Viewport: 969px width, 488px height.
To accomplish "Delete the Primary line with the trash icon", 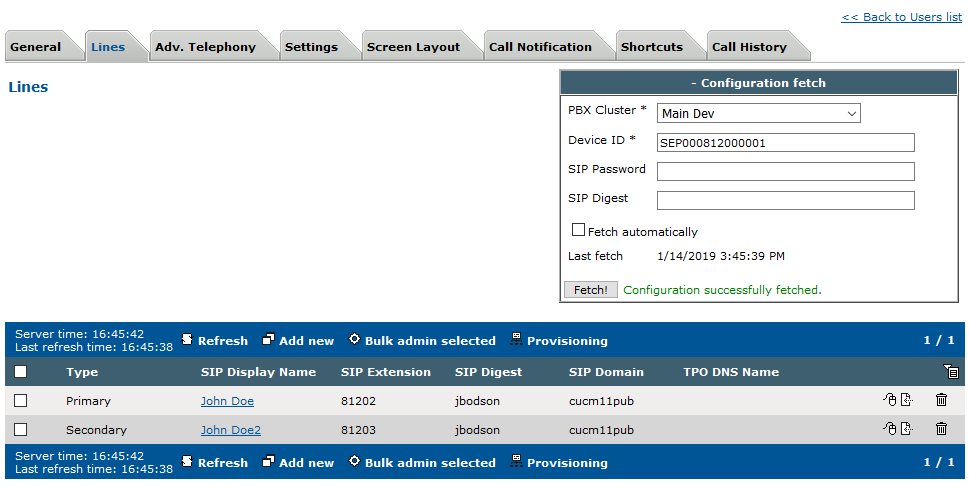I will 941,400.
